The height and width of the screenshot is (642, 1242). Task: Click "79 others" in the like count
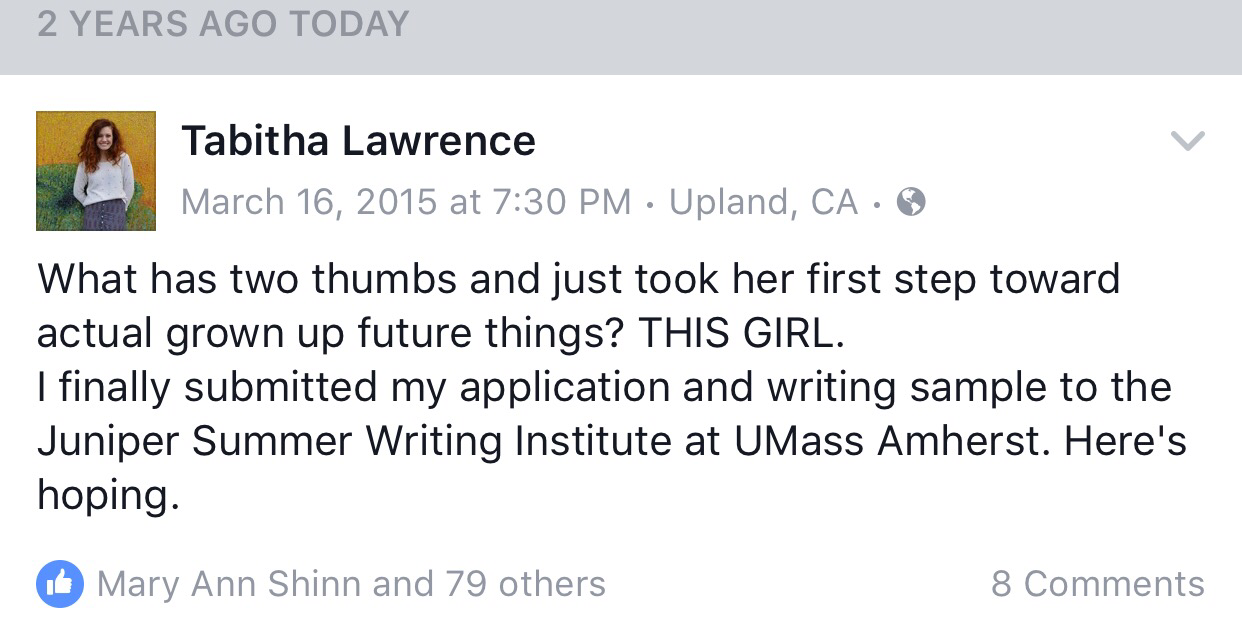(x=525, y=584)
